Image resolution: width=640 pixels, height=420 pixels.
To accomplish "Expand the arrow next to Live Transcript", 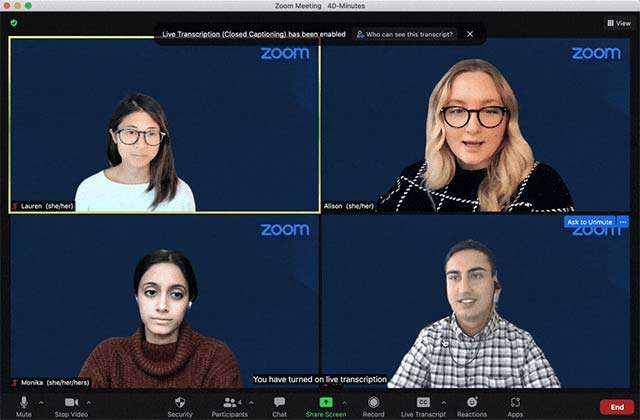I will pyautogui.click(x=444, y=402).
